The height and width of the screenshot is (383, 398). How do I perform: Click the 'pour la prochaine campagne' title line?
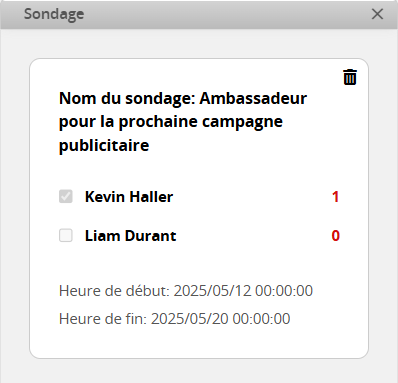coord(171,122)
